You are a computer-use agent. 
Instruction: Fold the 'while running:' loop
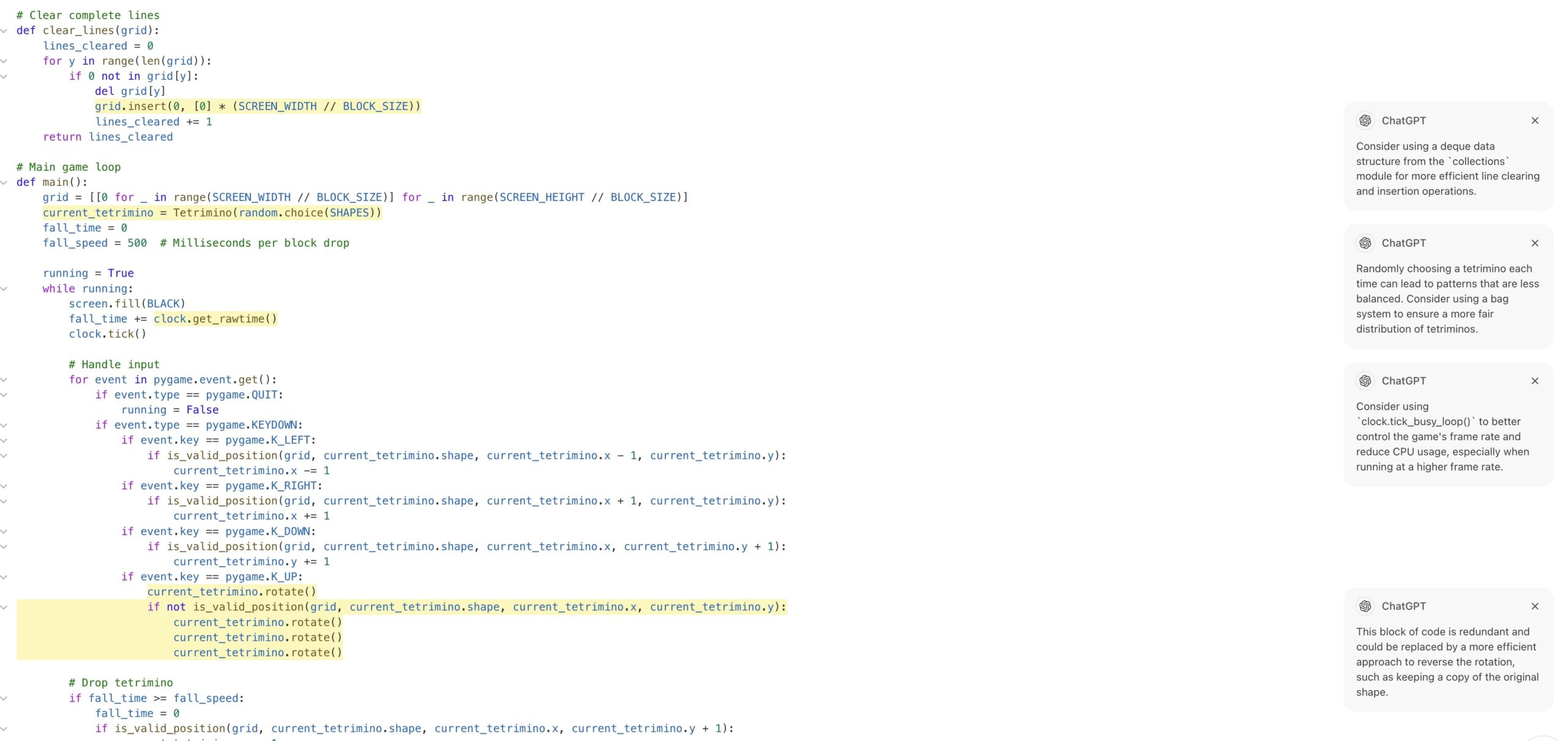(x=4, y=288)
